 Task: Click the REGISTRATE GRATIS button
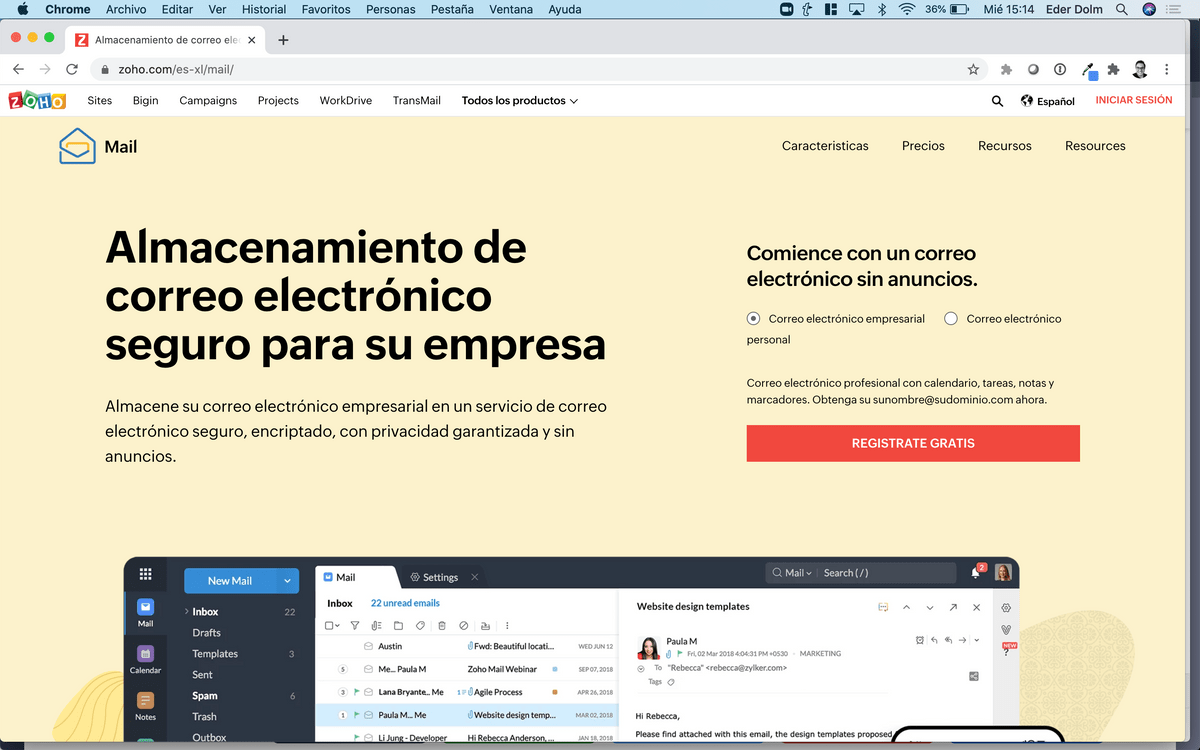(913, 443)
